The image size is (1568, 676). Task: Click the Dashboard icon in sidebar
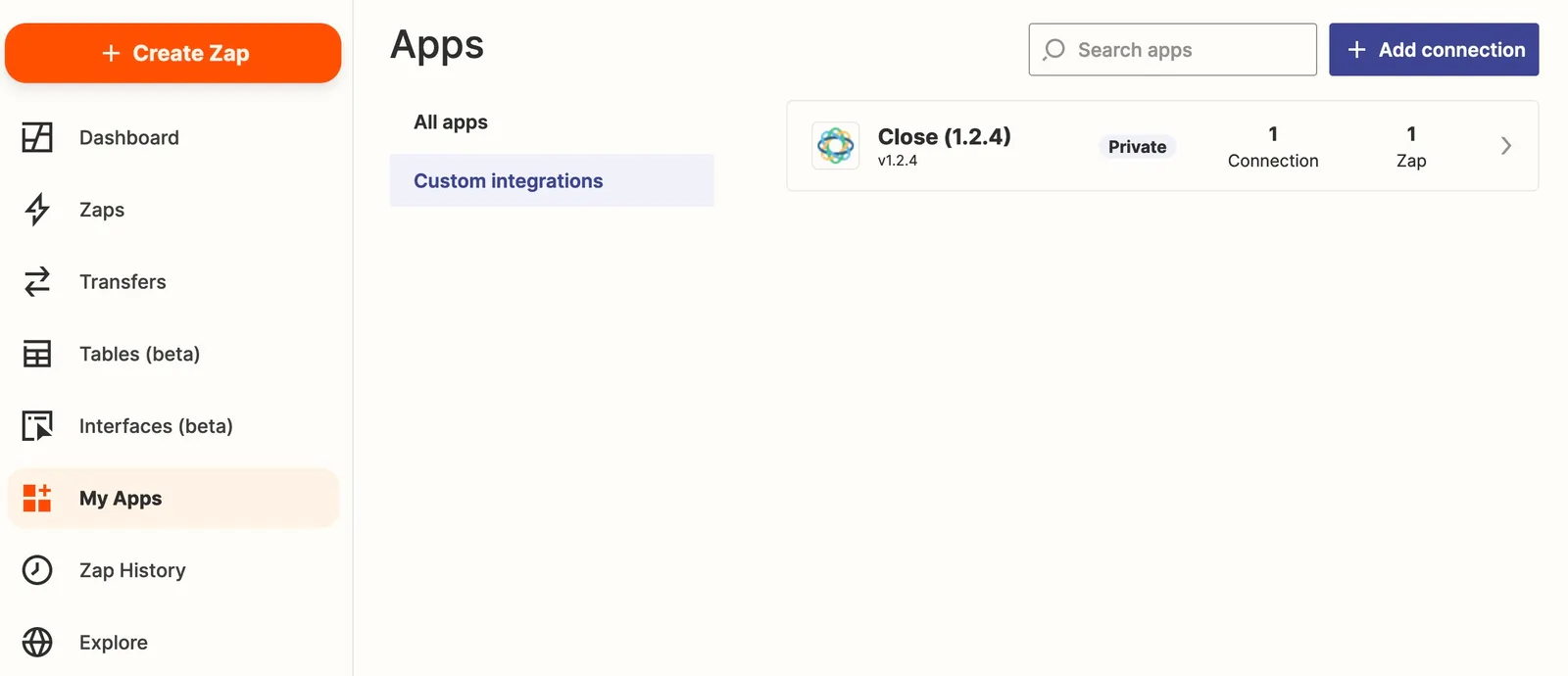pos(37,137)
